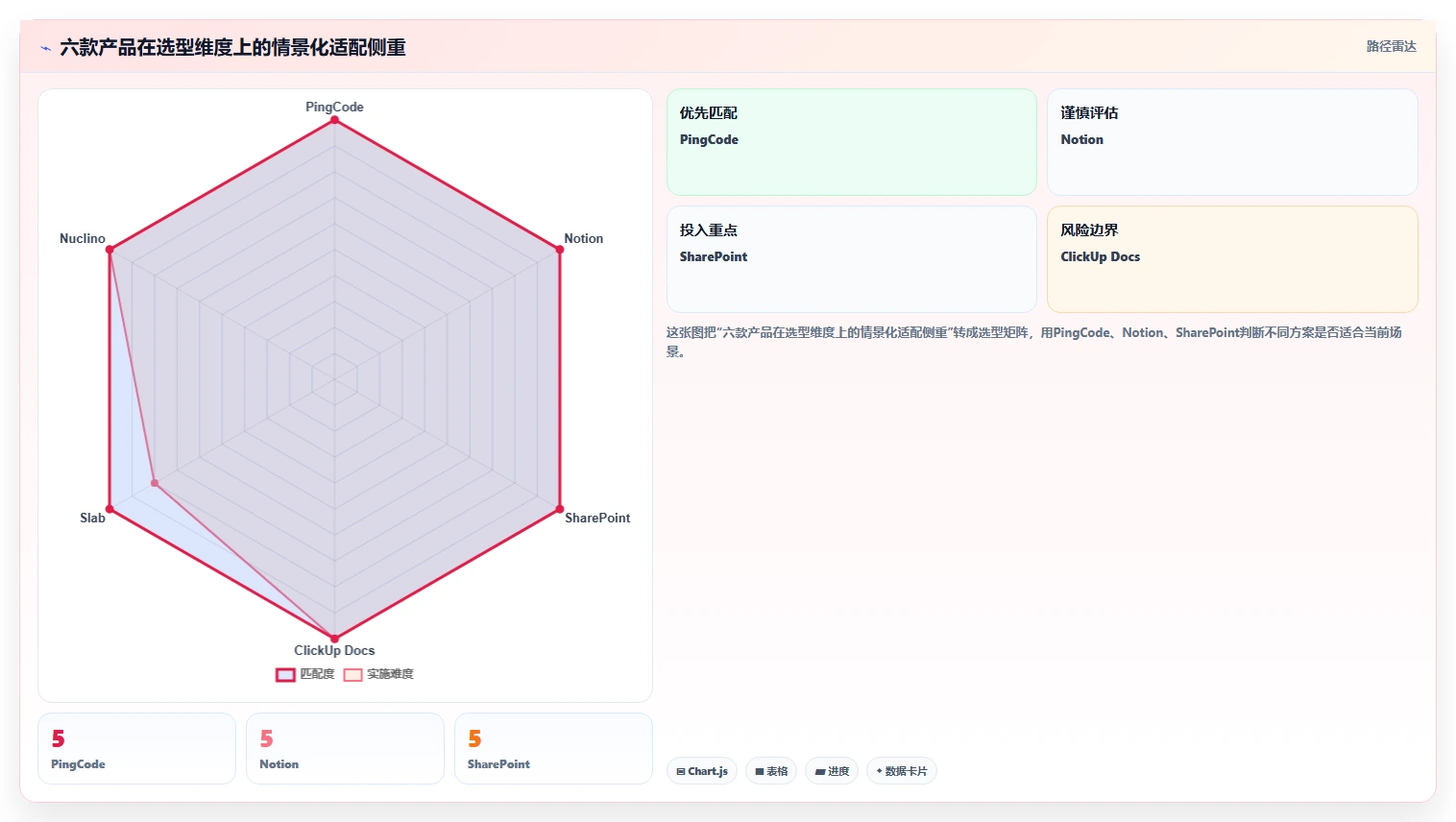Click the PingCode axis label on radar
Image resolution: width=1456 pixels, height=822 pixels.
334,107
